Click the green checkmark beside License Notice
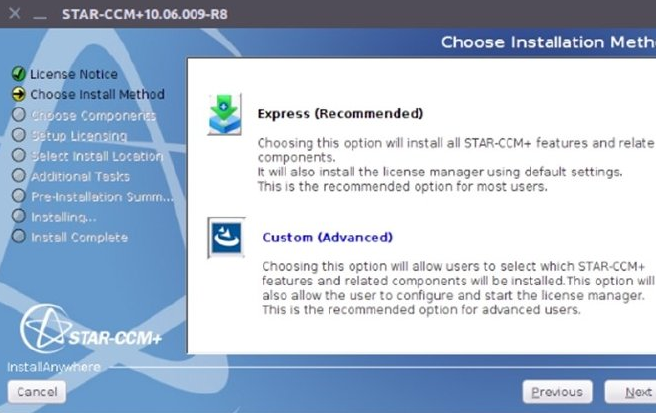 [x=19, y=74]
